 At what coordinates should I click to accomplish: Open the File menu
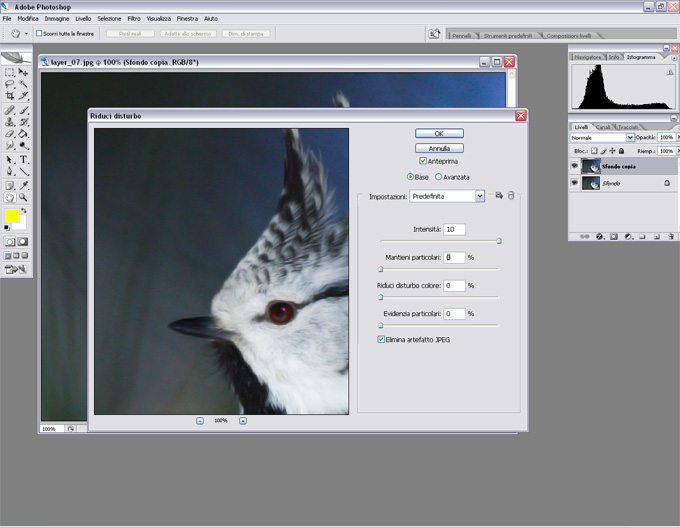pos(7,19)
